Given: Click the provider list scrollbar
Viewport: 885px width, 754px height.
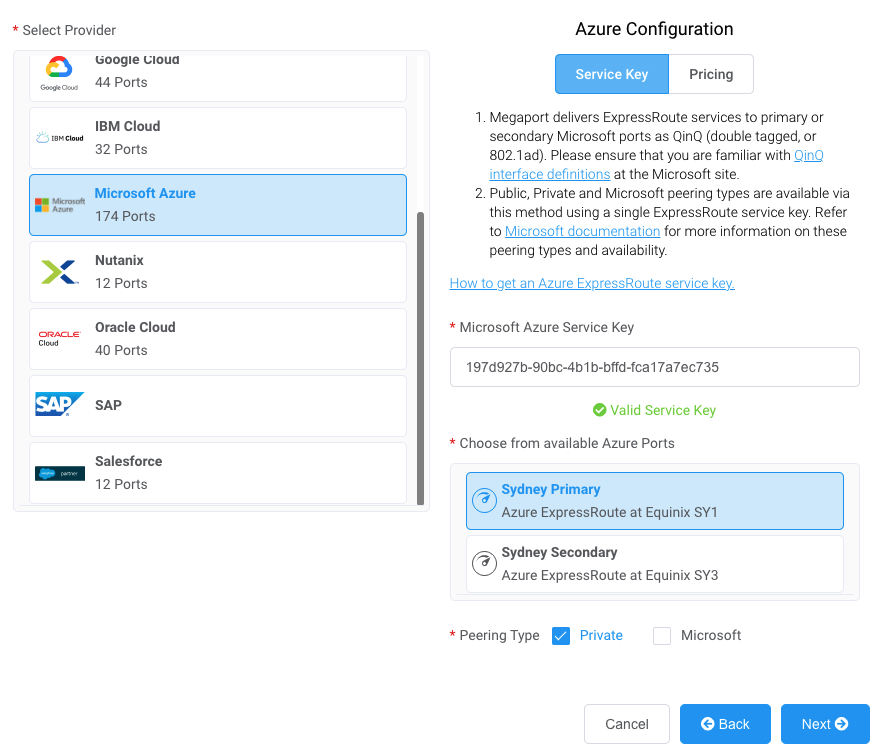Looking at the screenshot, I should coord(420,358).
